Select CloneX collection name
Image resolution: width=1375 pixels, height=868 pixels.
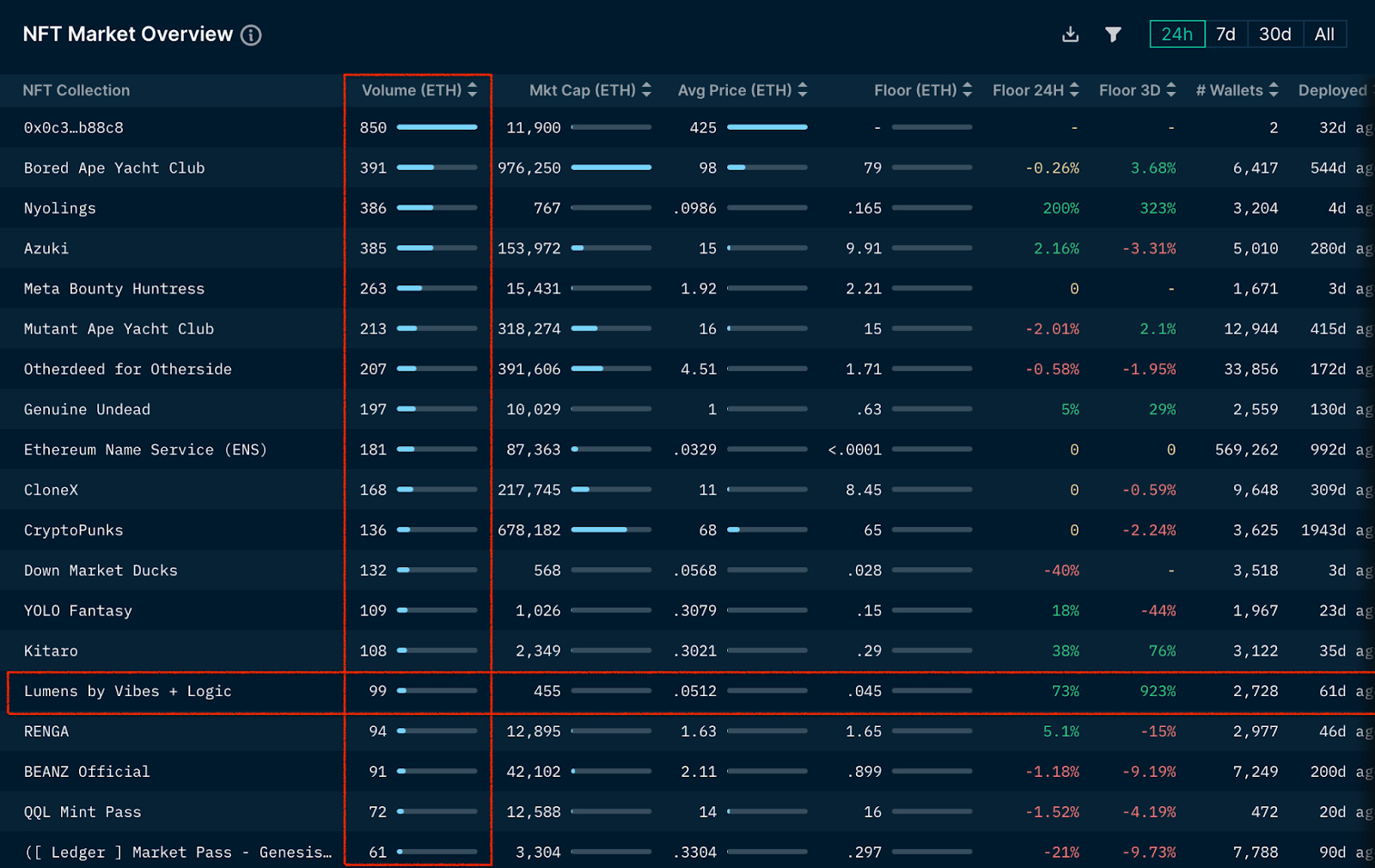(51, 490)
